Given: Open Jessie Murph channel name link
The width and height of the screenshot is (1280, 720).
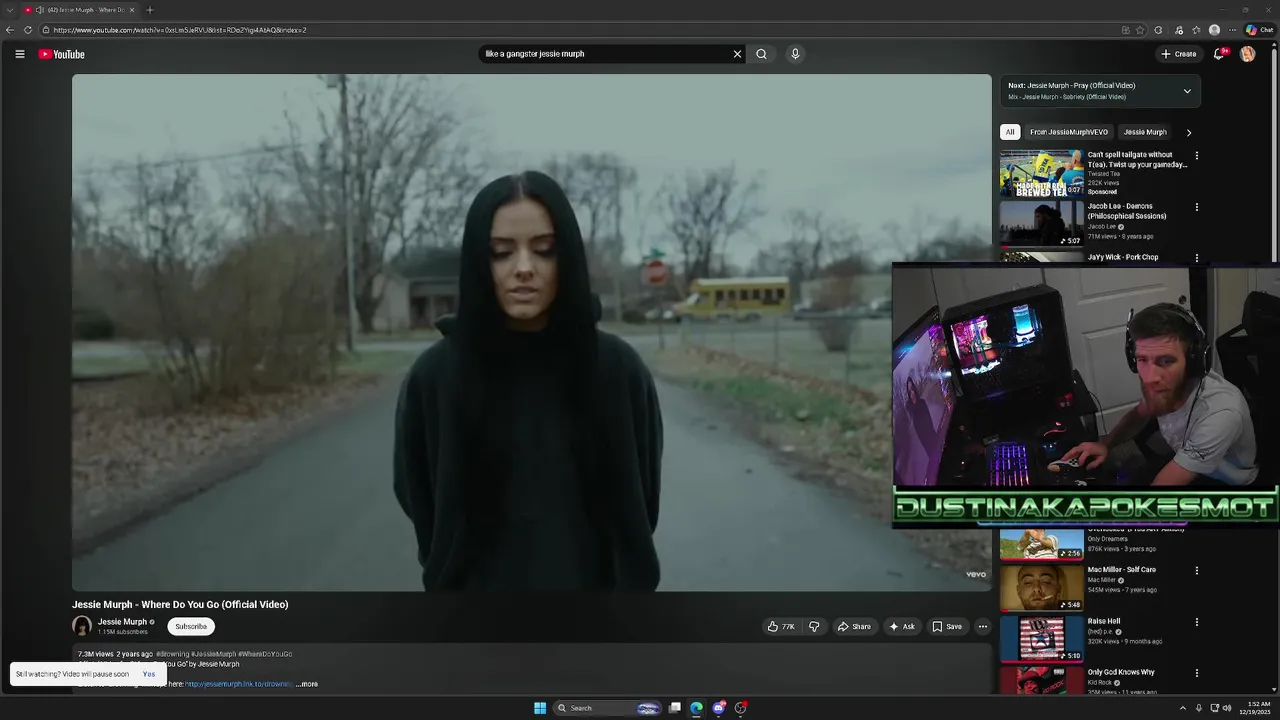Looking at the screenshot, I should point(122,622).
